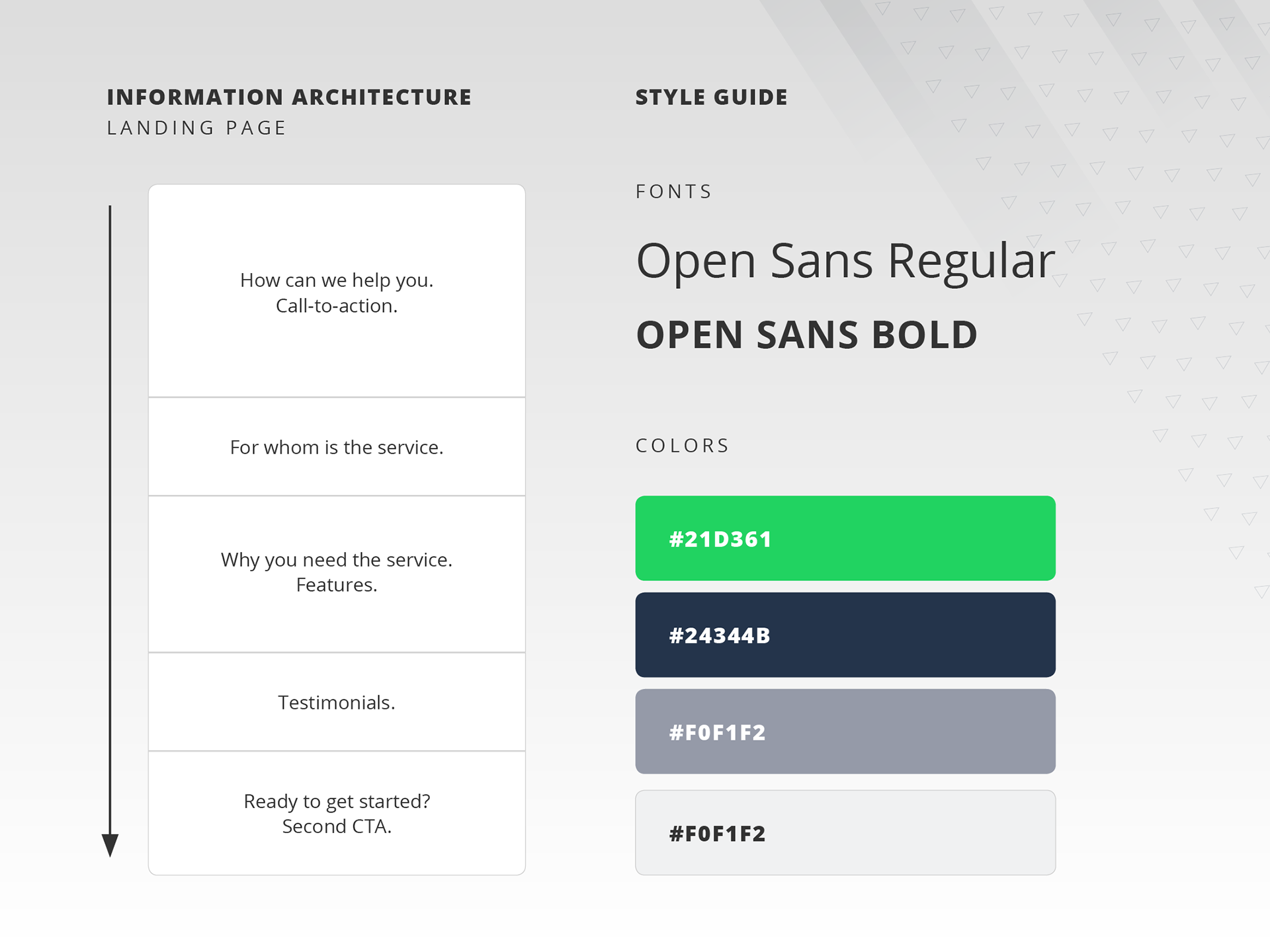1270x952 pixels.
Task: Choose the gray-blue color swatch
Action: (845, 731)
